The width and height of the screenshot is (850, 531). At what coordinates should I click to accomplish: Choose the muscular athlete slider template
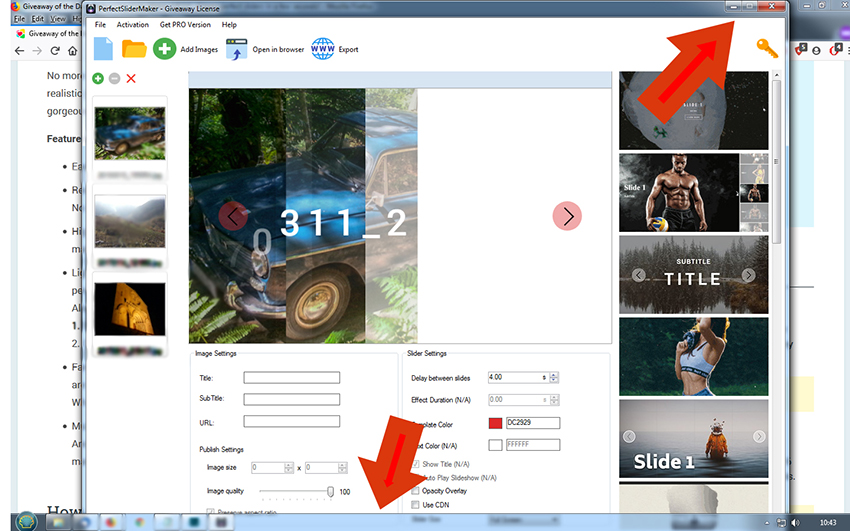coord(693,193)
